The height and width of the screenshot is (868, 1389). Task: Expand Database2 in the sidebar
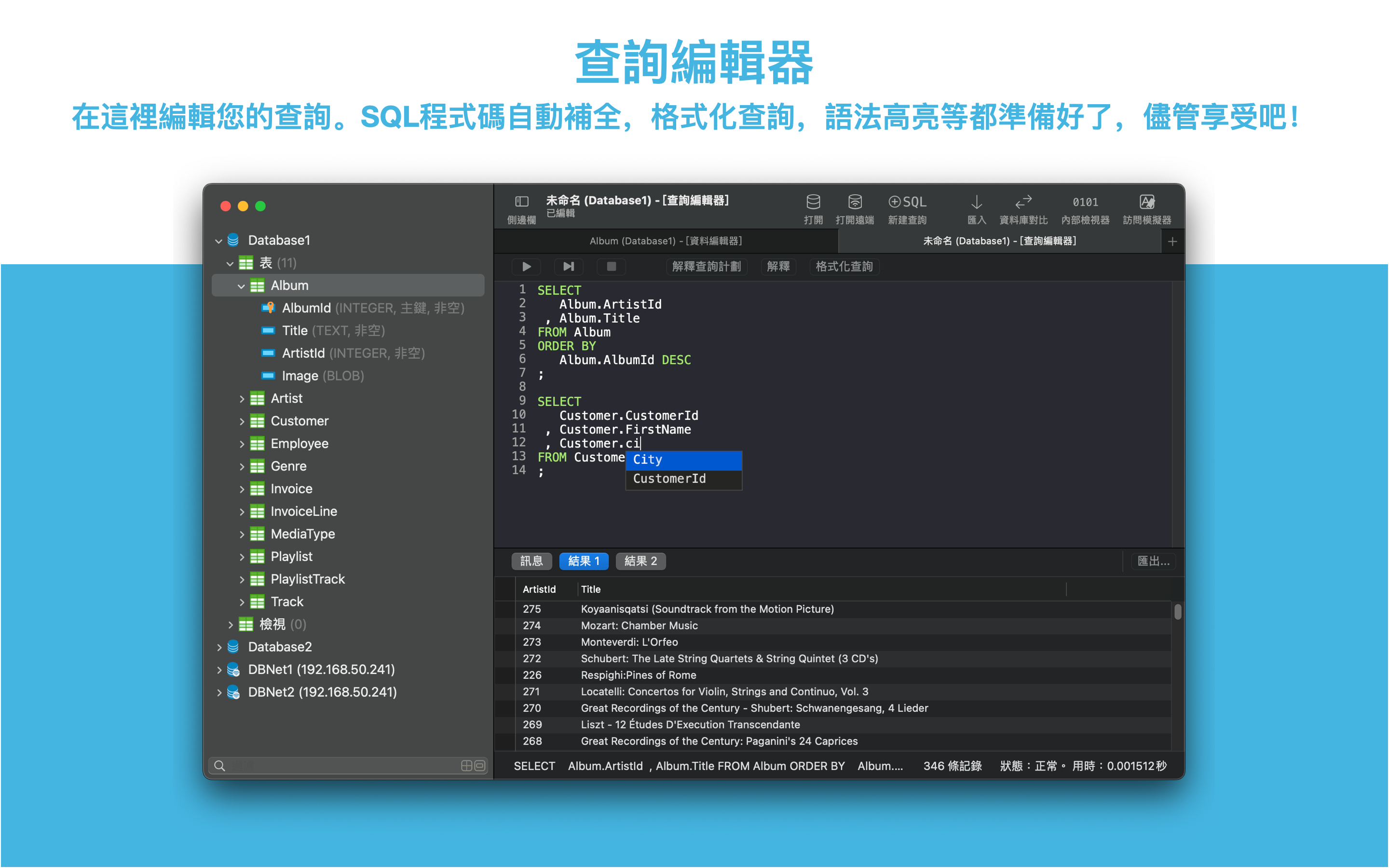point(219,648)
